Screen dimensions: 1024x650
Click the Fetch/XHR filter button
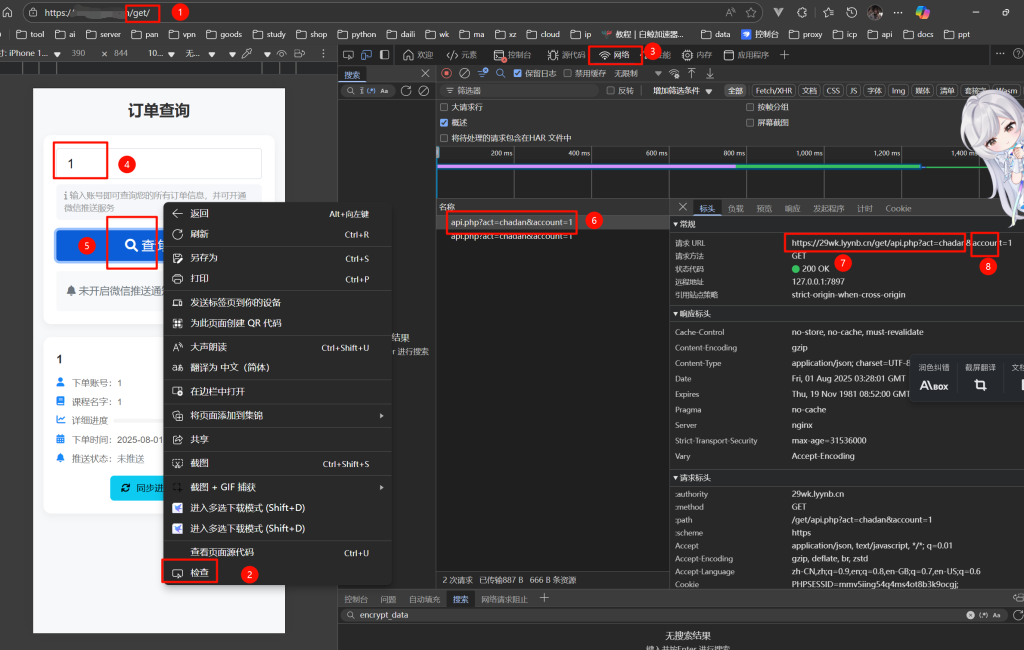pos(774,91)
